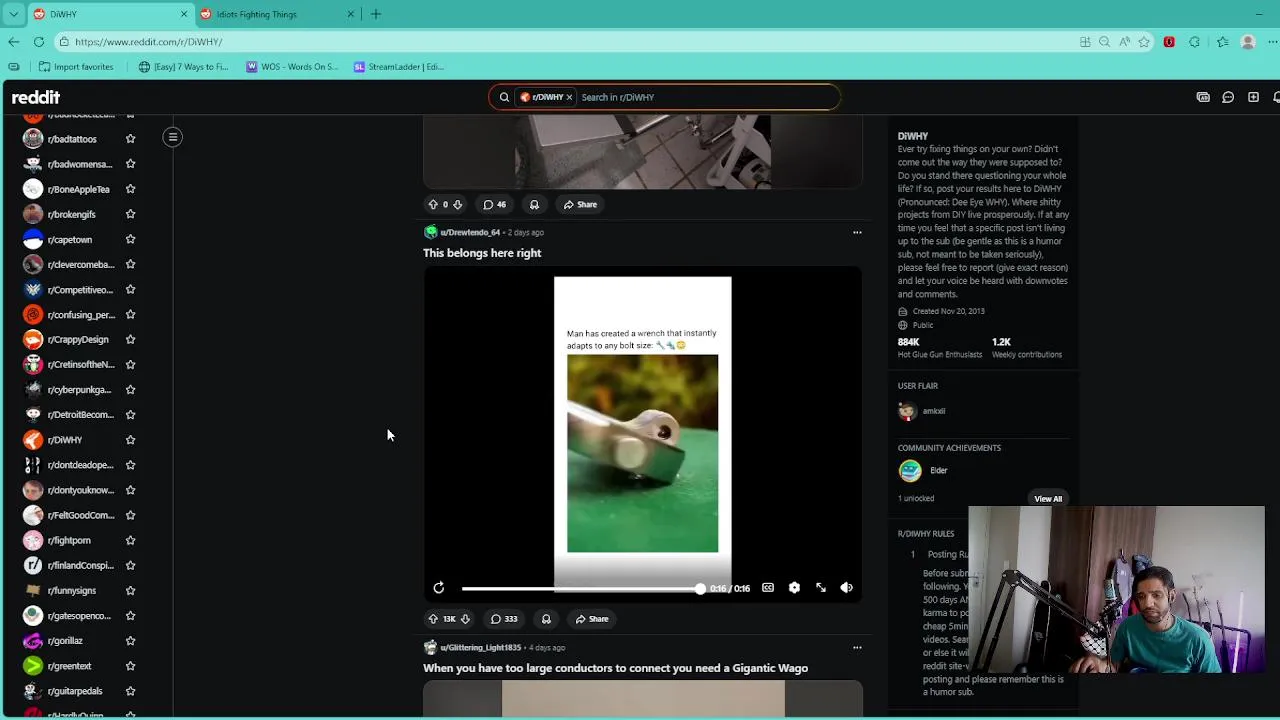Image resolution: width=1280 pixels, height=720 pixels.
Task: Open more options for Glittering_Light1835 post
Action: tap(857, 647)
